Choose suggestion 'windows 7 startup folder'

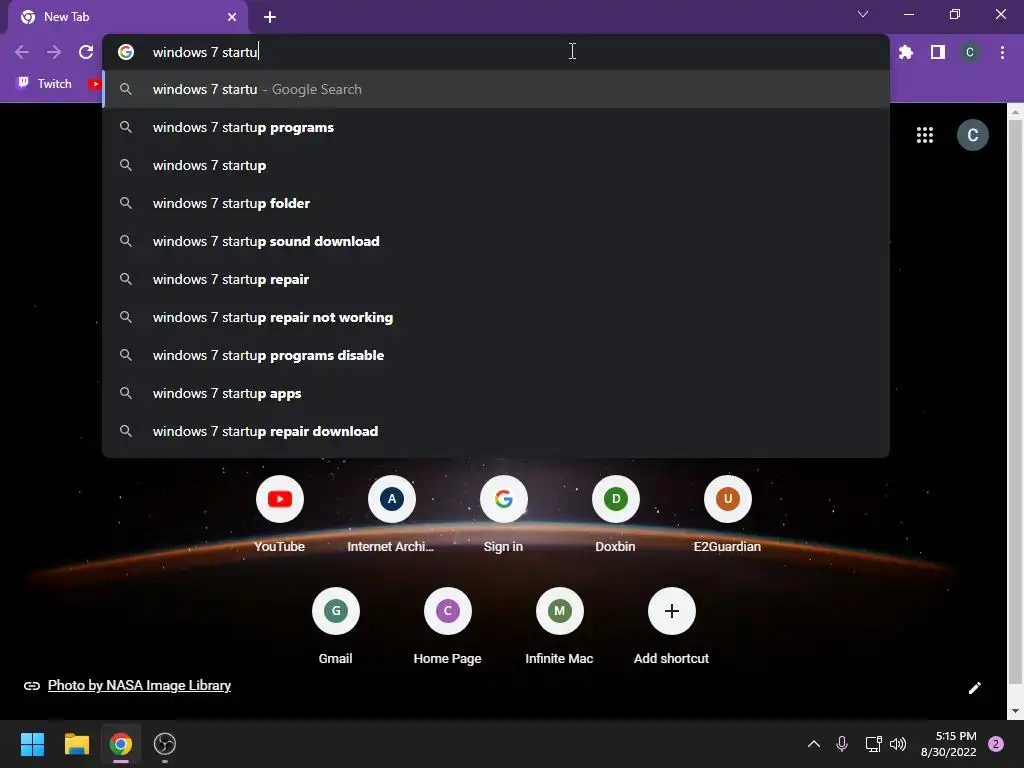pyautogui.click(x=496, y=203)
